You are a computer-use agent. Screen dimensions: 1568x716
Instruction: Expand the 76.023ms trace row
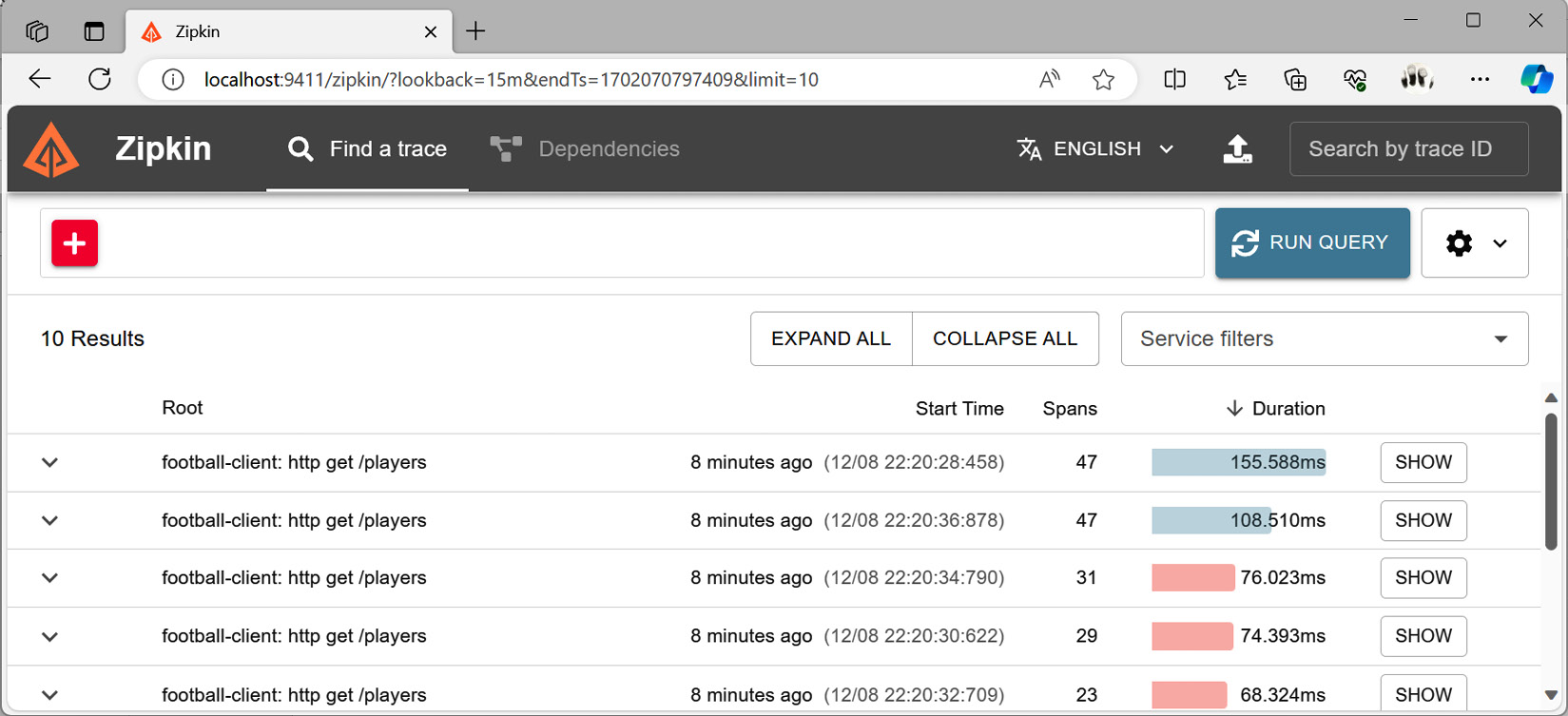50,578
